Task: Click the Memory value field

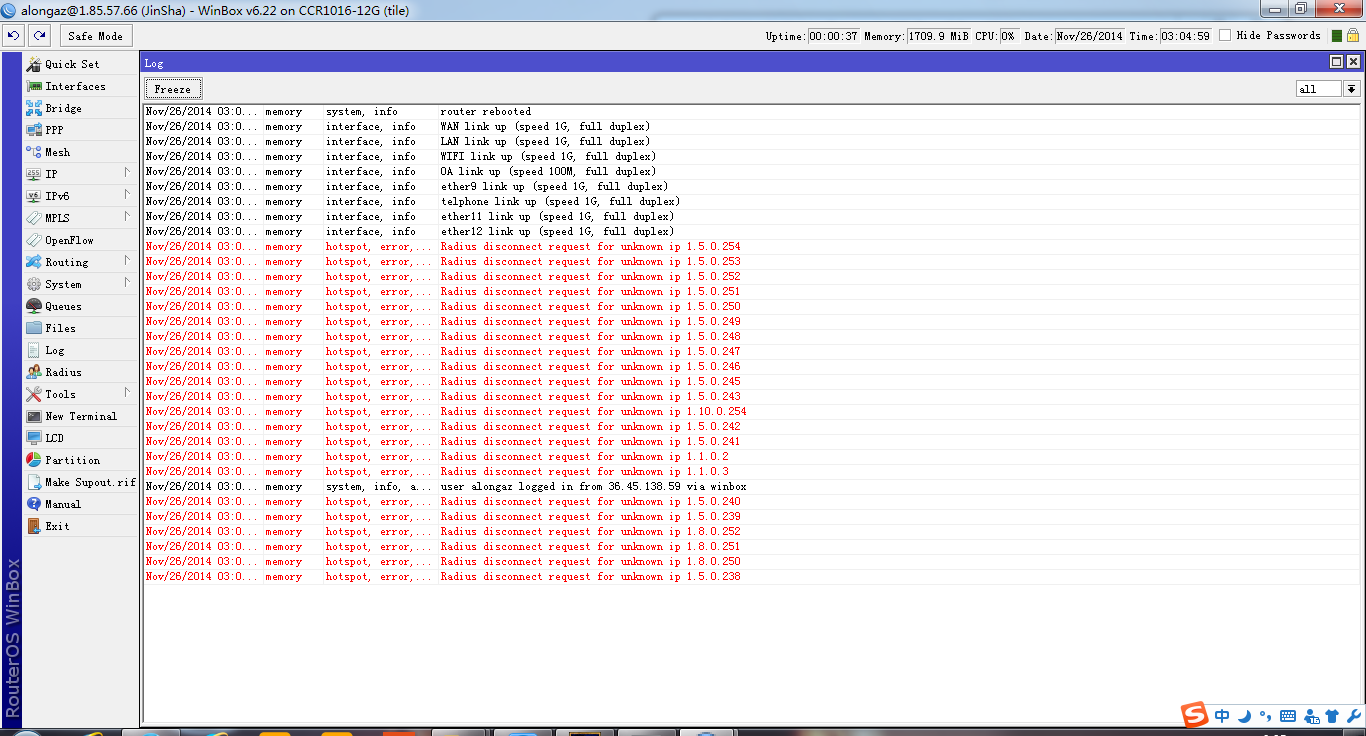Action: [939, 36]
